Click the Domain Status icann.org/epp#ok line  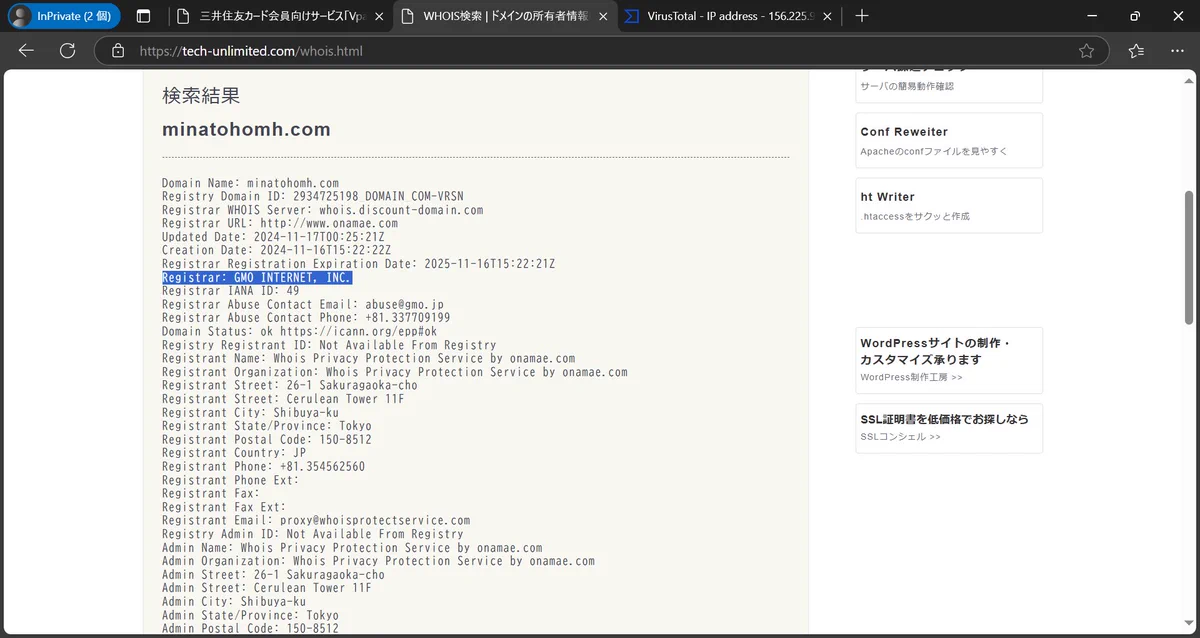[x=299, y=332]
